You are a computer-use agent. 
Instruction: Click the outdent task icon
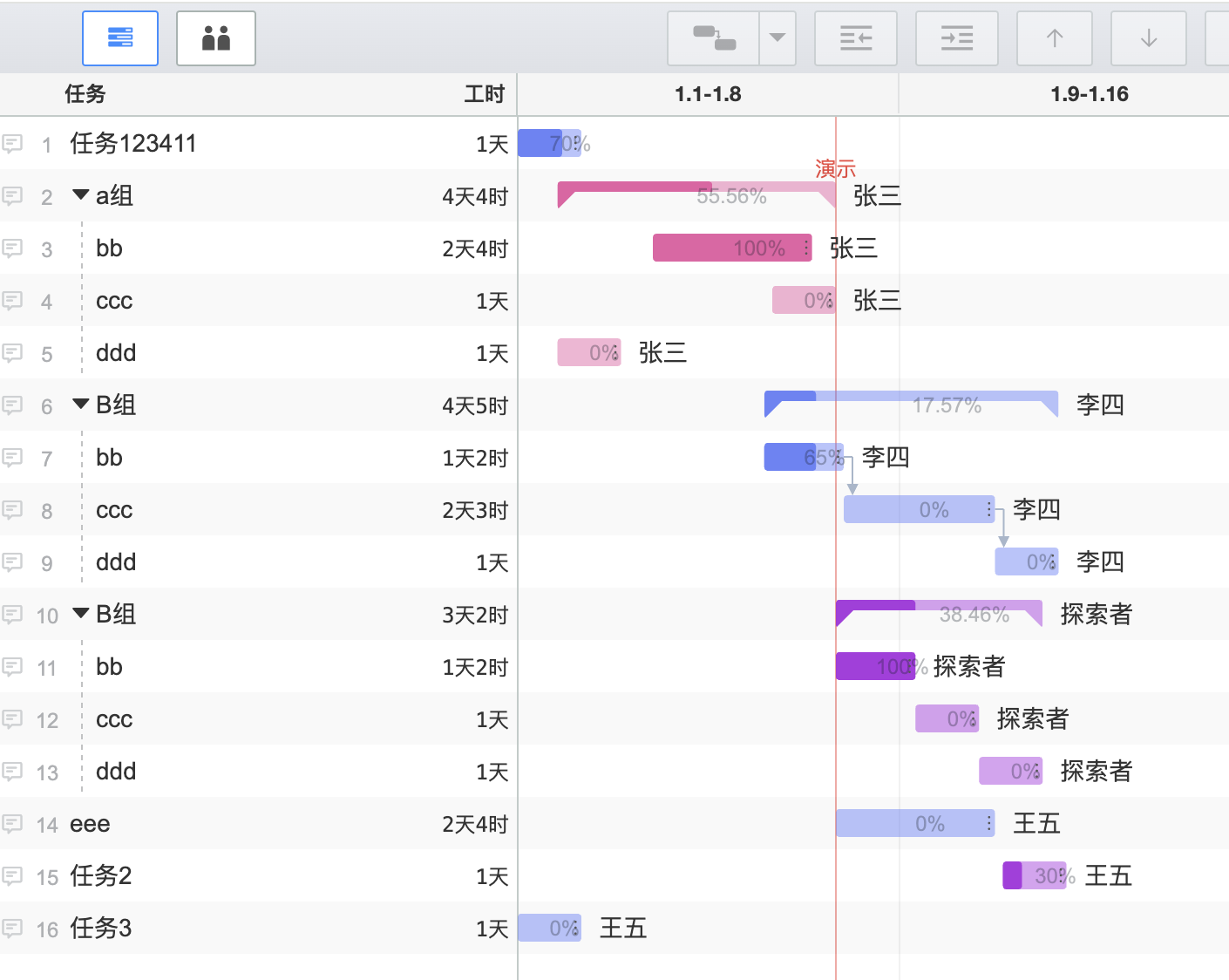click(856, 38)
